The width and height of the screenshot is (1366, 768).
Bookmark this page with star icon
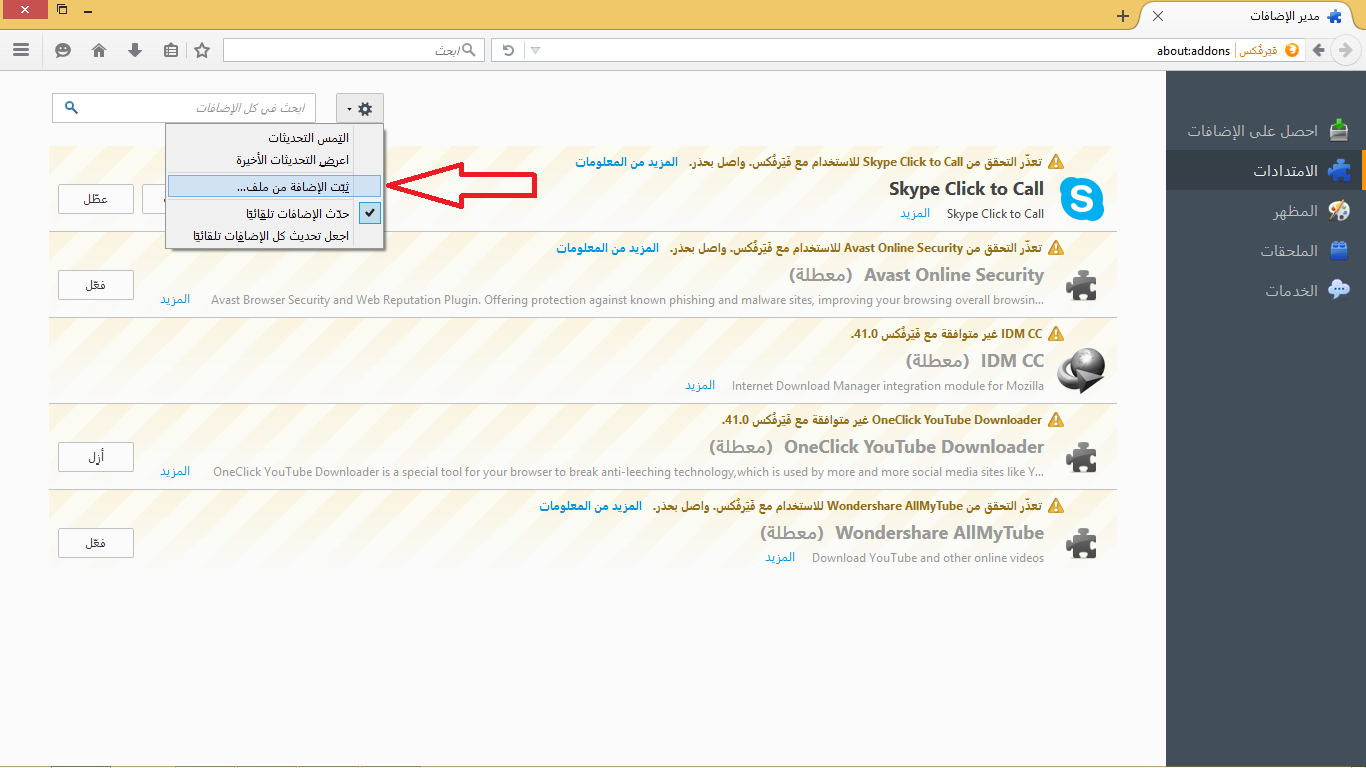pyautogui.click(x=202, y=50)
